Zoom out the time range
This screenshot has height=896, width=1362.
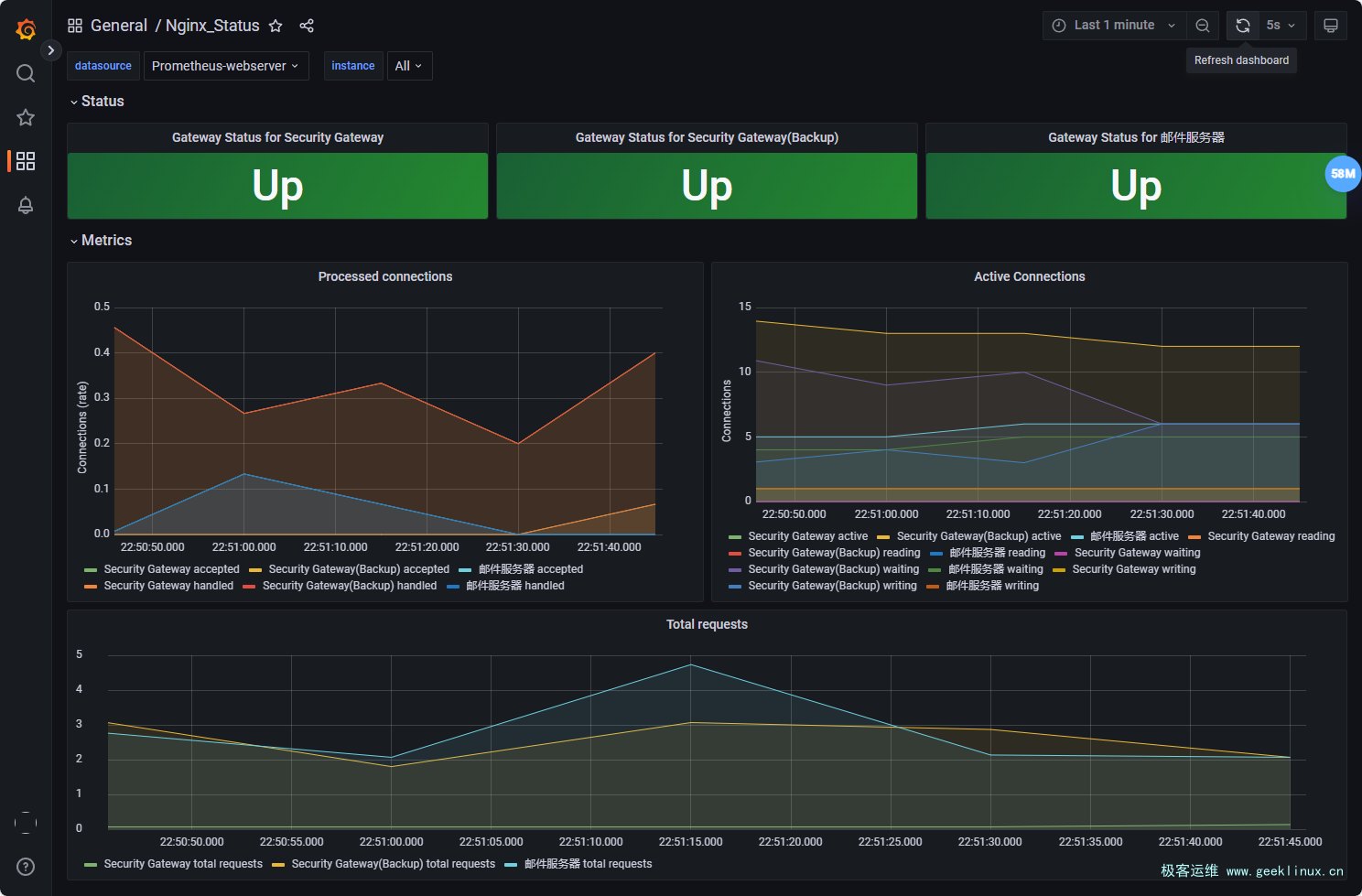(1203, 26)
